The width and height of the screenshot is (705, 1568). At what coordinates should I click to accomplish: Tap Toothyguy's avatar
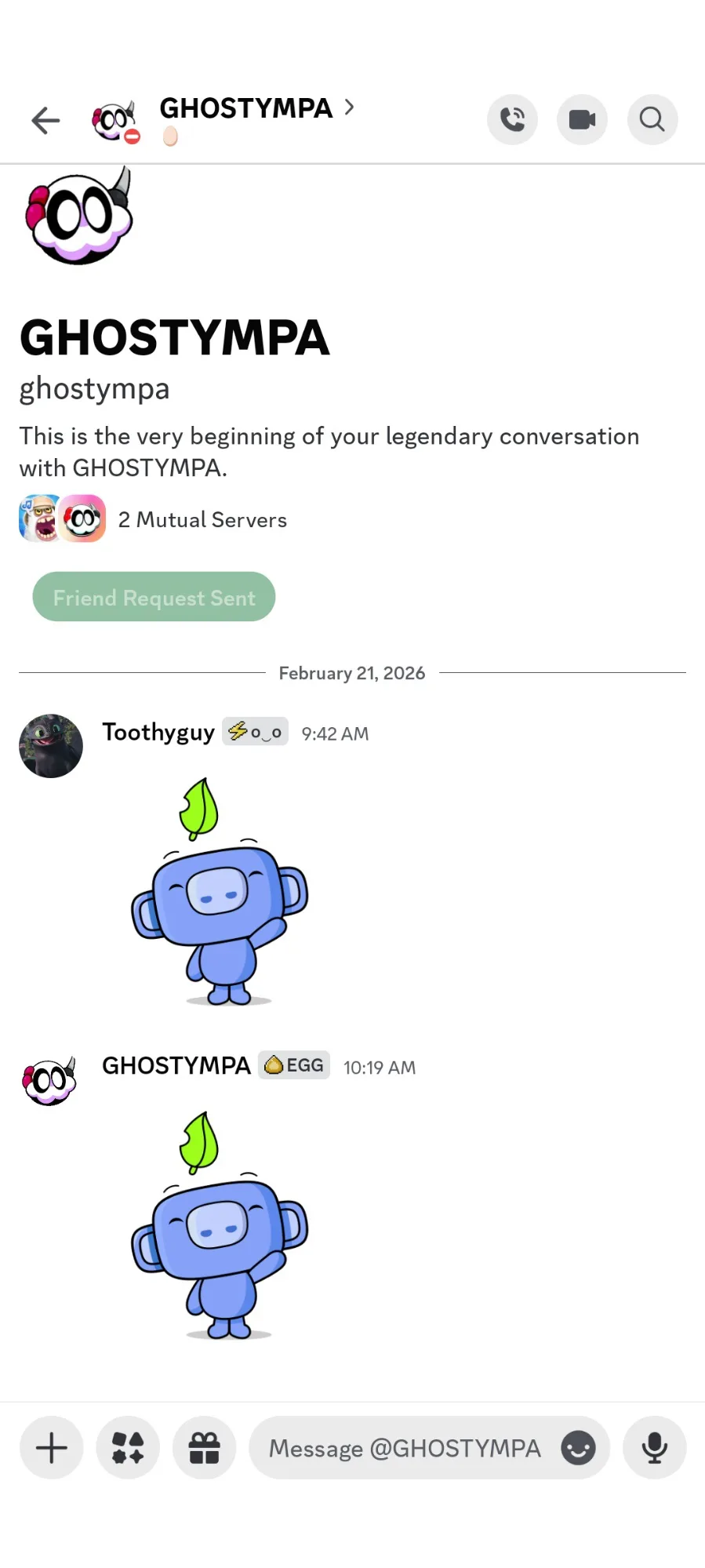coord(51,746)
